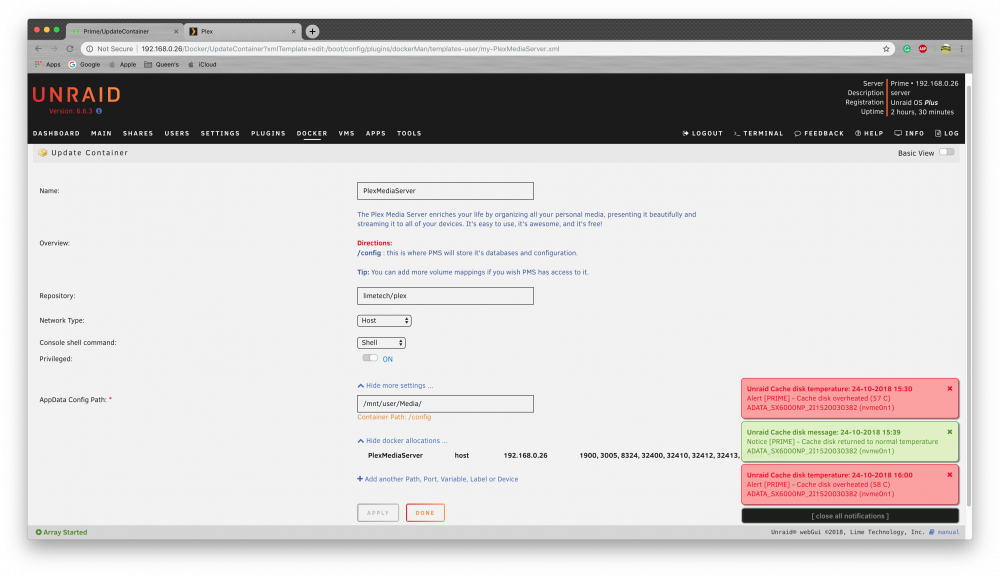This screenshot has width=1000, height=576.
Task: Close the Prime/UpdateContainer browser tab
Action: click(x=176, y=31)
